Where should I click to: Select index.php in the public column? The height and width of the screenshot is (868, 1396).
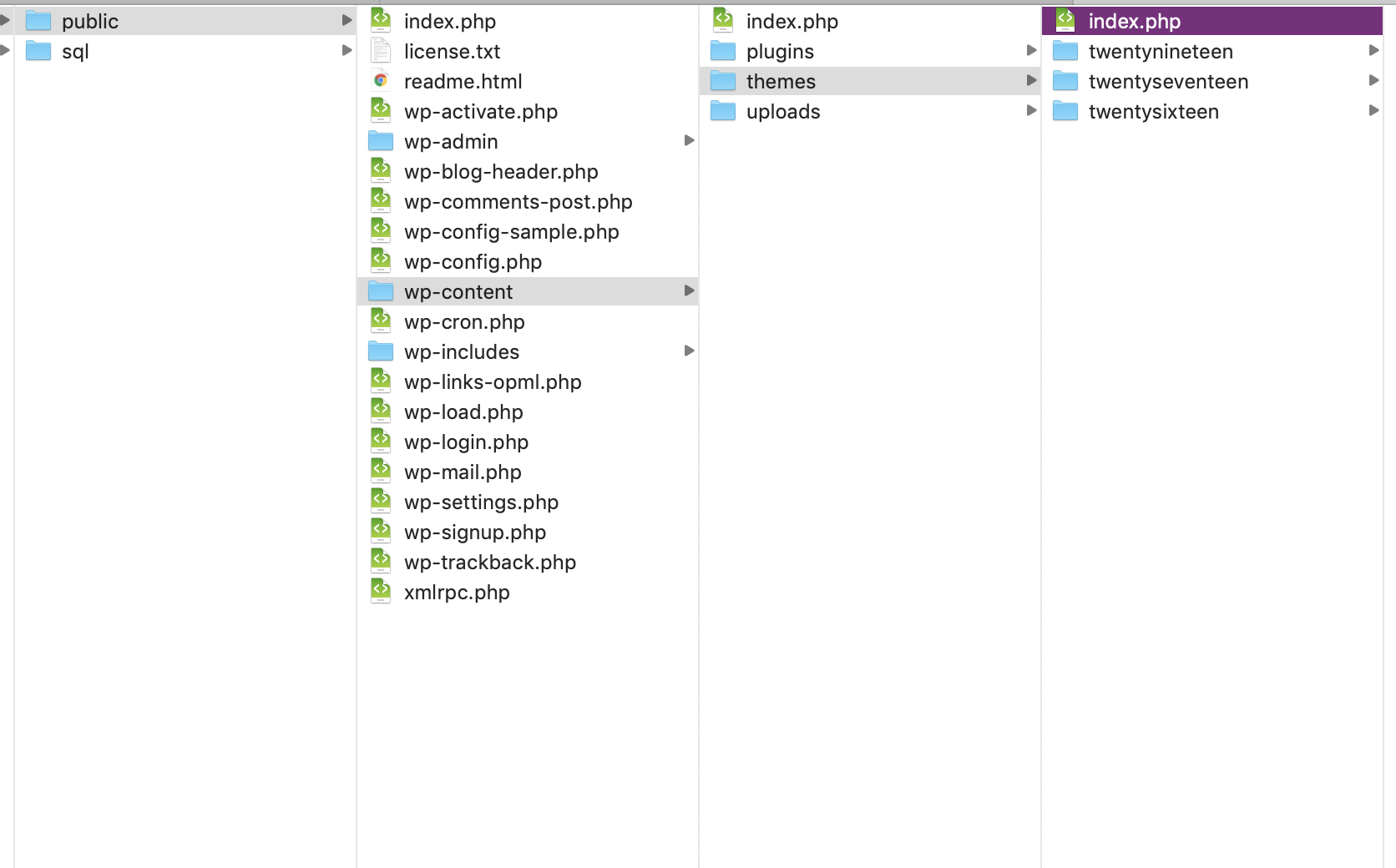pyautogui.click(x=450, y=22)
